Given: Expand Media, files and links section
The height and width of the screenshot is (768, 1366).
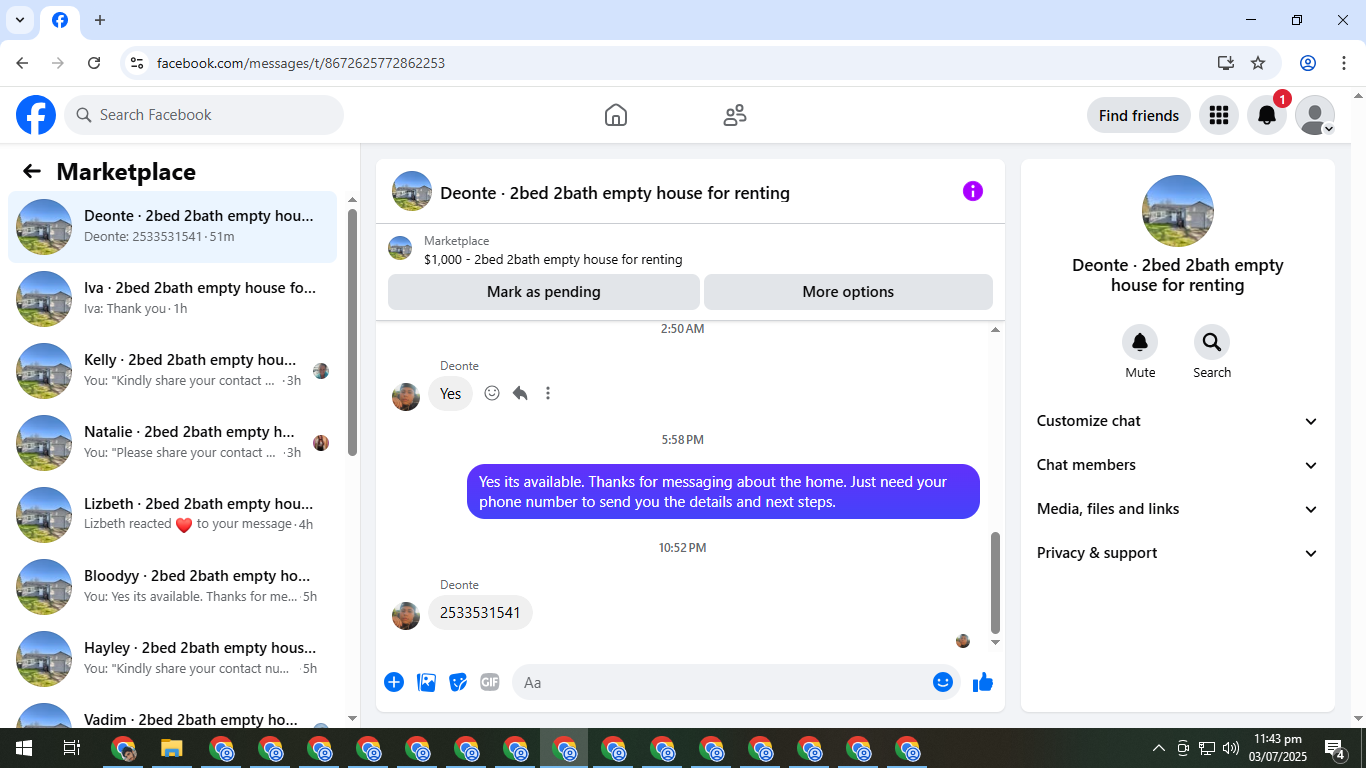Looking at the screenshot, I should click(1178, 509).
